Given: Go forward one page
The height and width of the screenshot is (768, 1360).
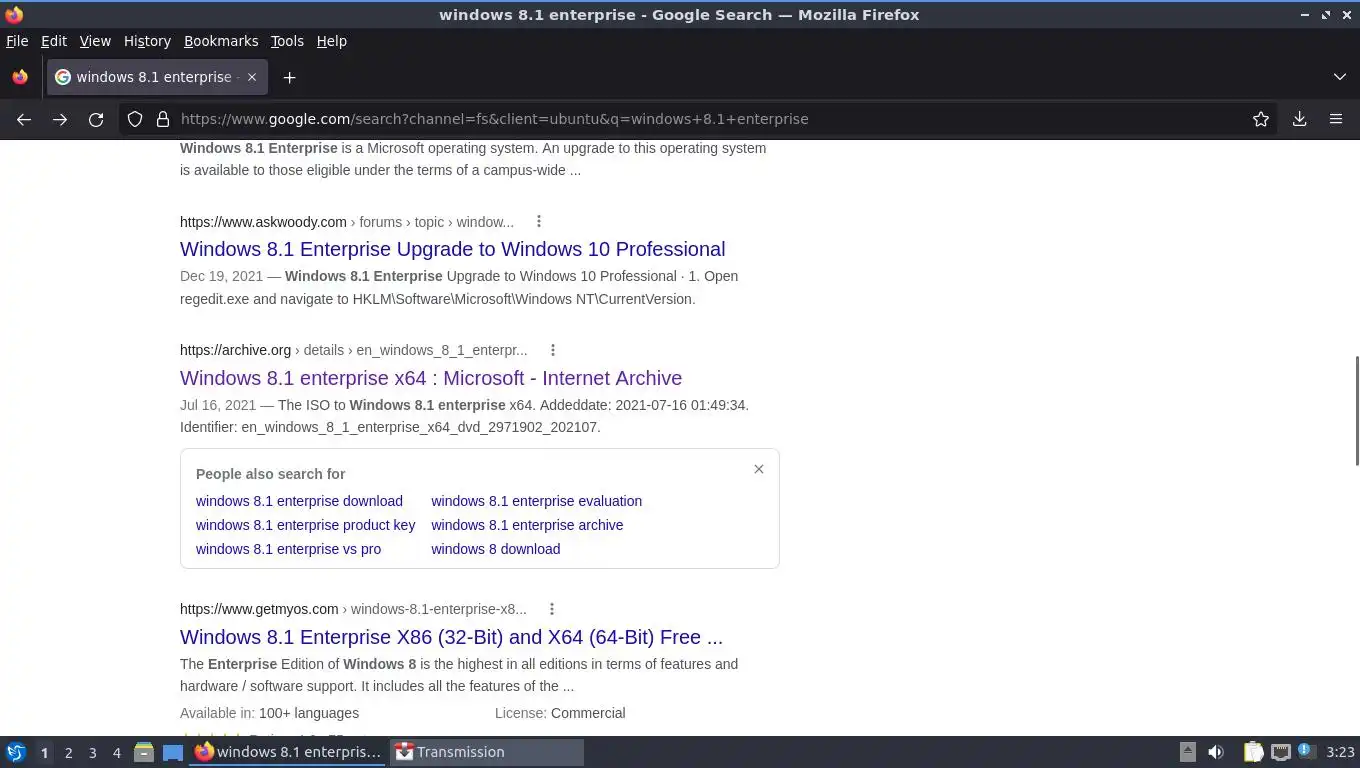Looking at the screenshot, I should (60, 119).
